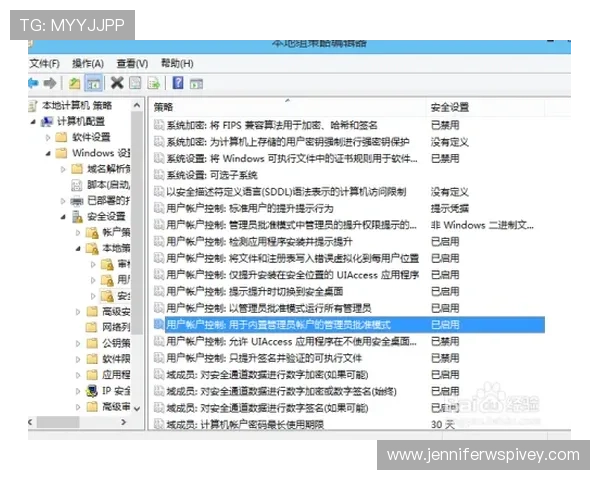
Task: Open the 帮助(H) menu
Action: [x=177, y=63]
